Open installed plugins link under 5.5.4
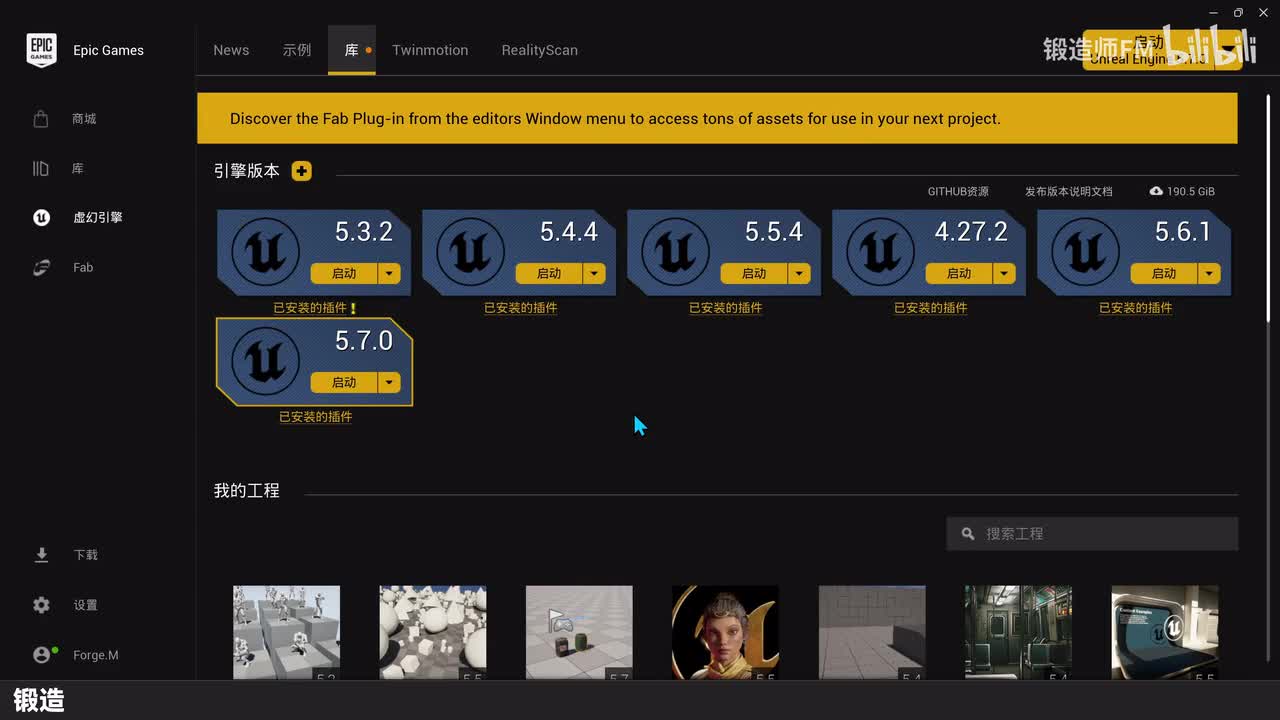Image resolution: width=1280 pixels, height=720 pixels. tap(726, 308)
